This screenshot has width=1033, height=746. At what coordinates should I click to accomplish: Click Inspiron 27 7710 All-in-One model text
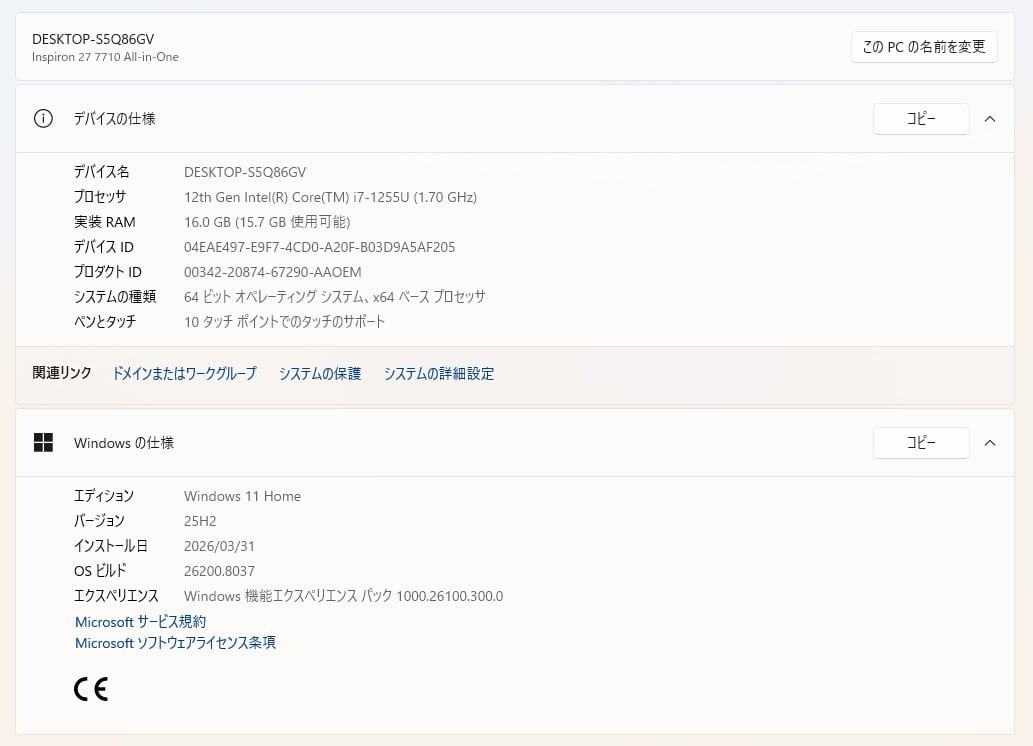click(105, 57)
